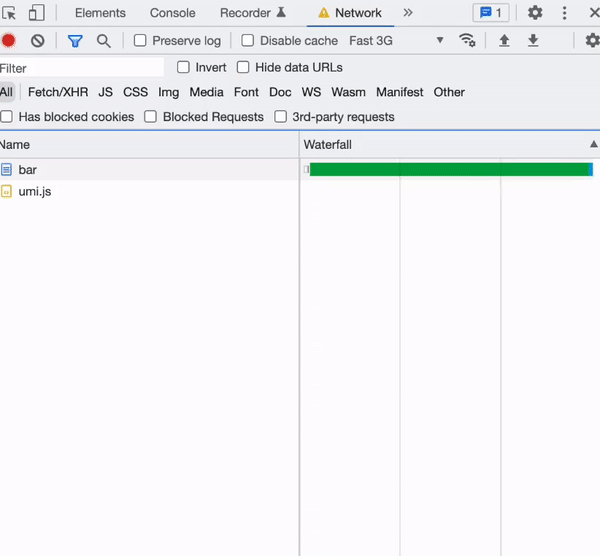This screenshot has height=556, width=600.
Task: Open the three-dot customize menu
Action: (564, 13)
